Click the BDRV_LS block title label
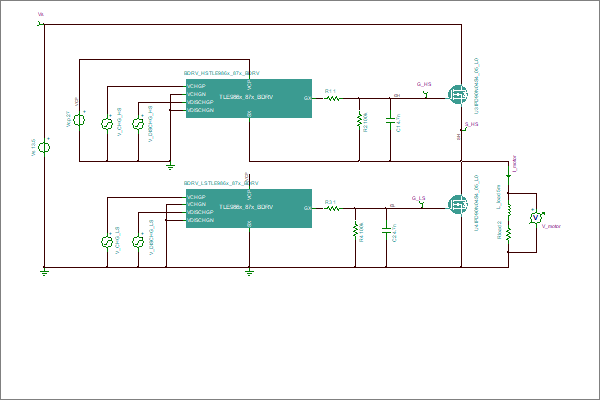 [x=221, y=183]
